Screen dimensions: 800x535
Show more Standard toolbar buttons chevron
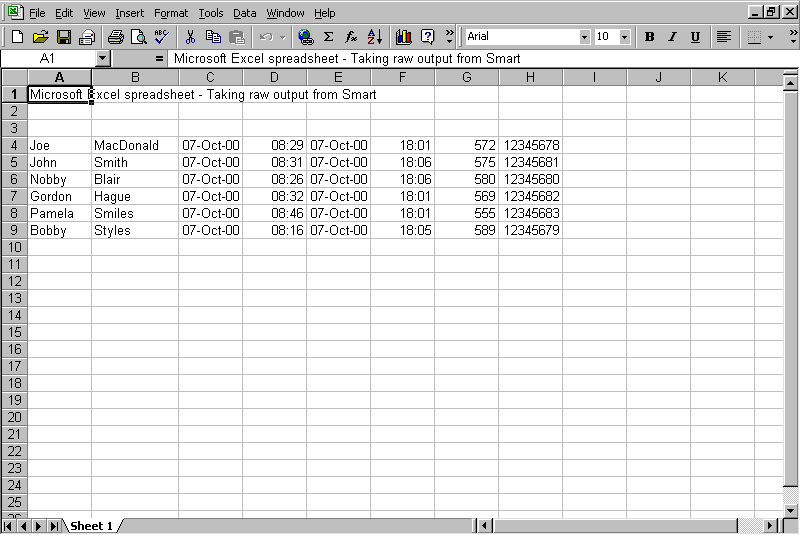click(449, 37)
